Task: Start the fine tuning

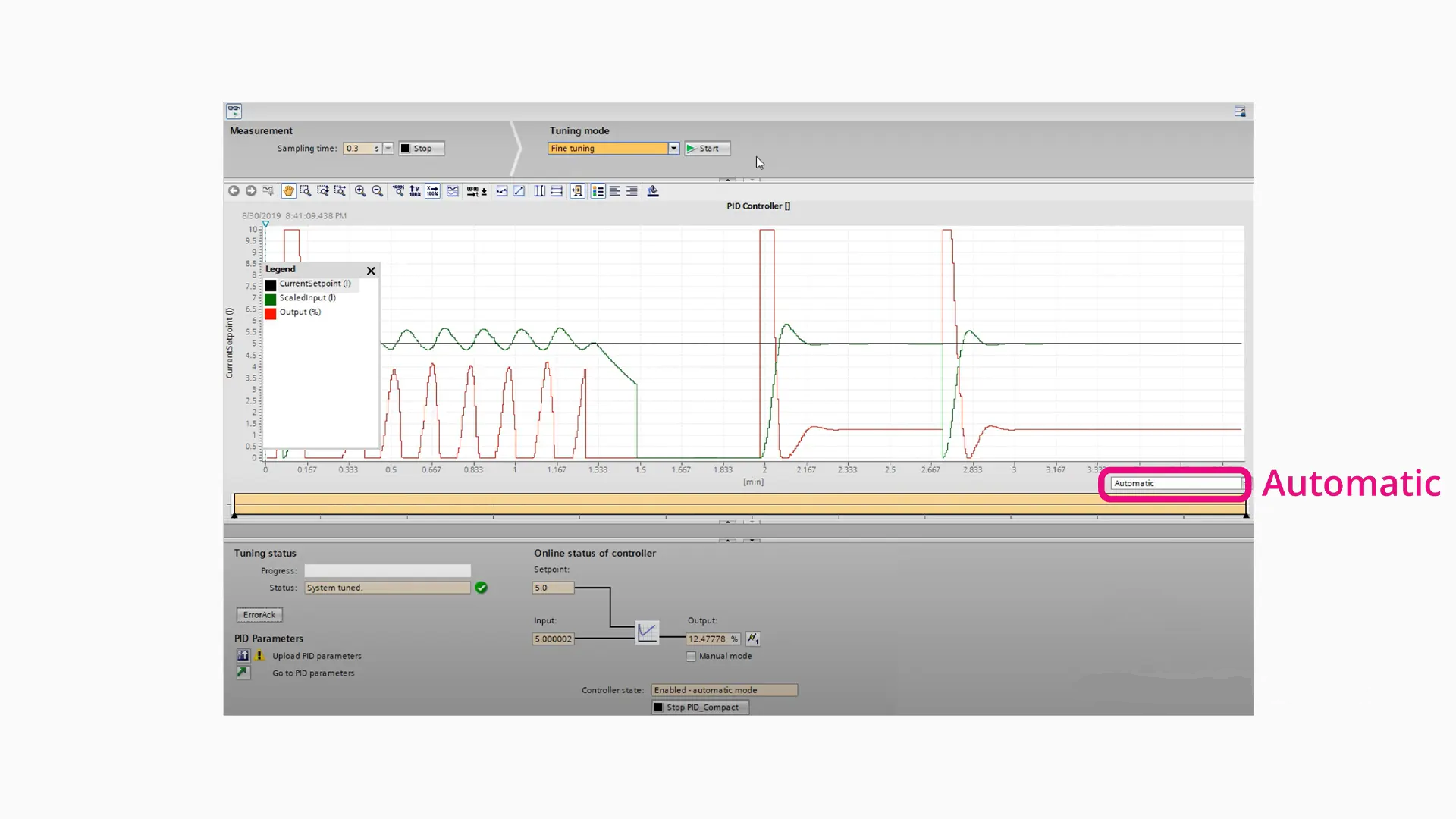Action: [x=708, y=149]
